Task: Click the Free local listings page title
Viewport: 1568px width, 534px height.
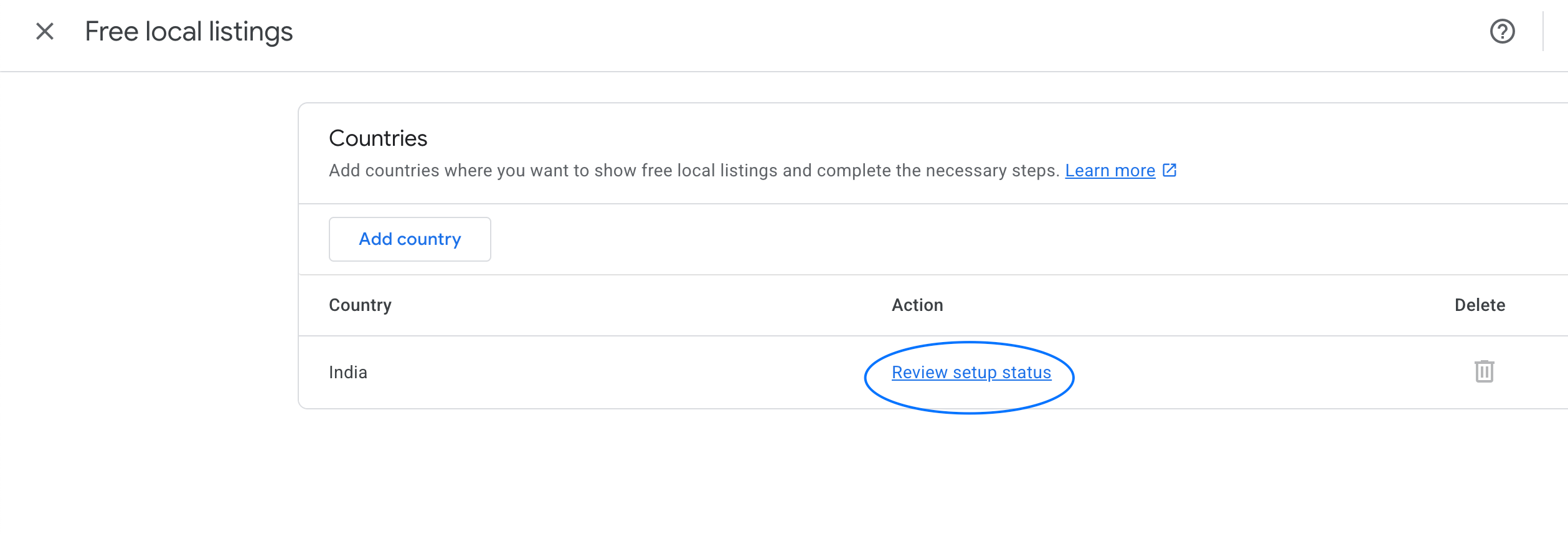Action: 189,32
